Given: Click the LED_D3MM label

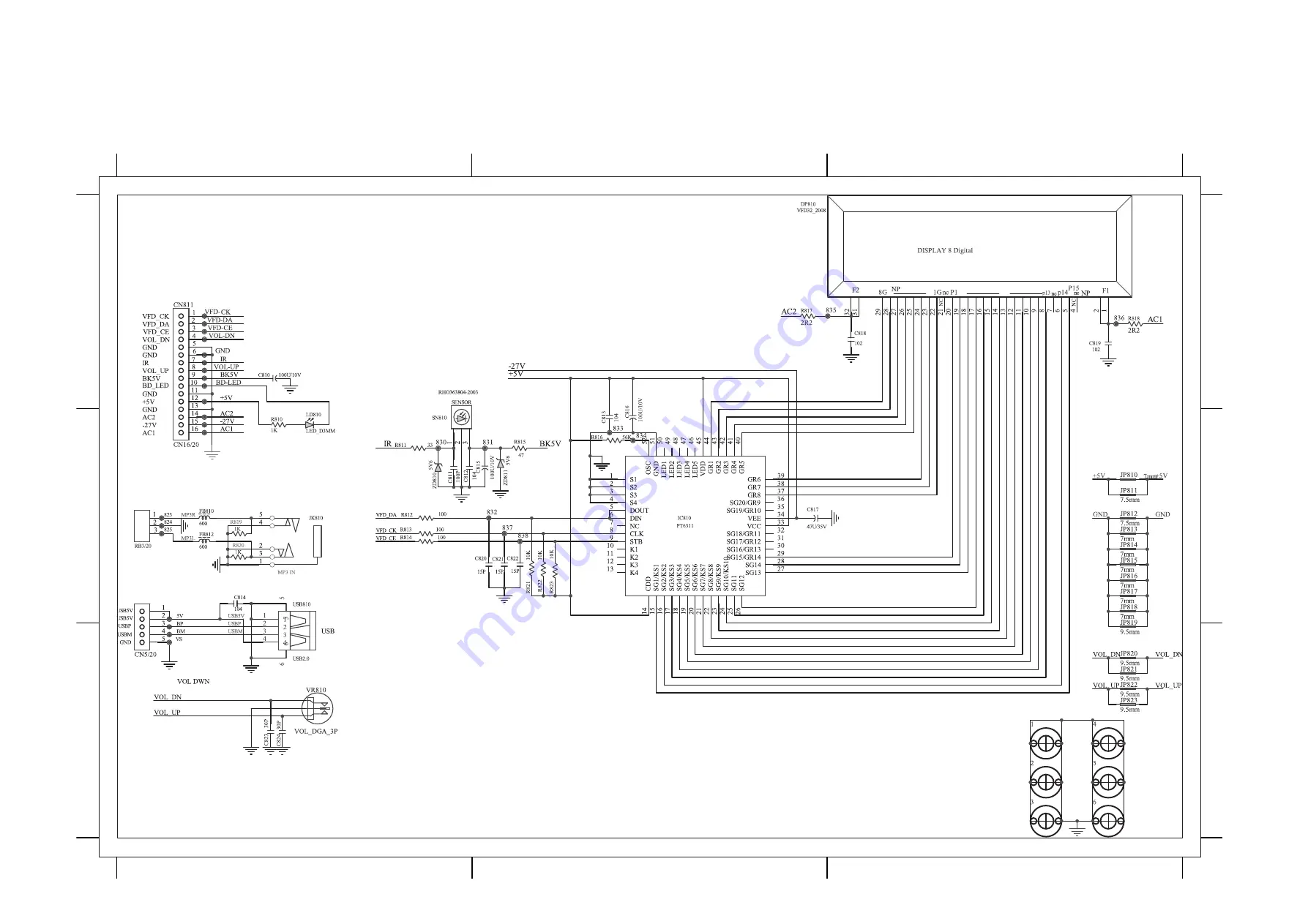Looking at the screenshot, I should [x=320, y=431].
